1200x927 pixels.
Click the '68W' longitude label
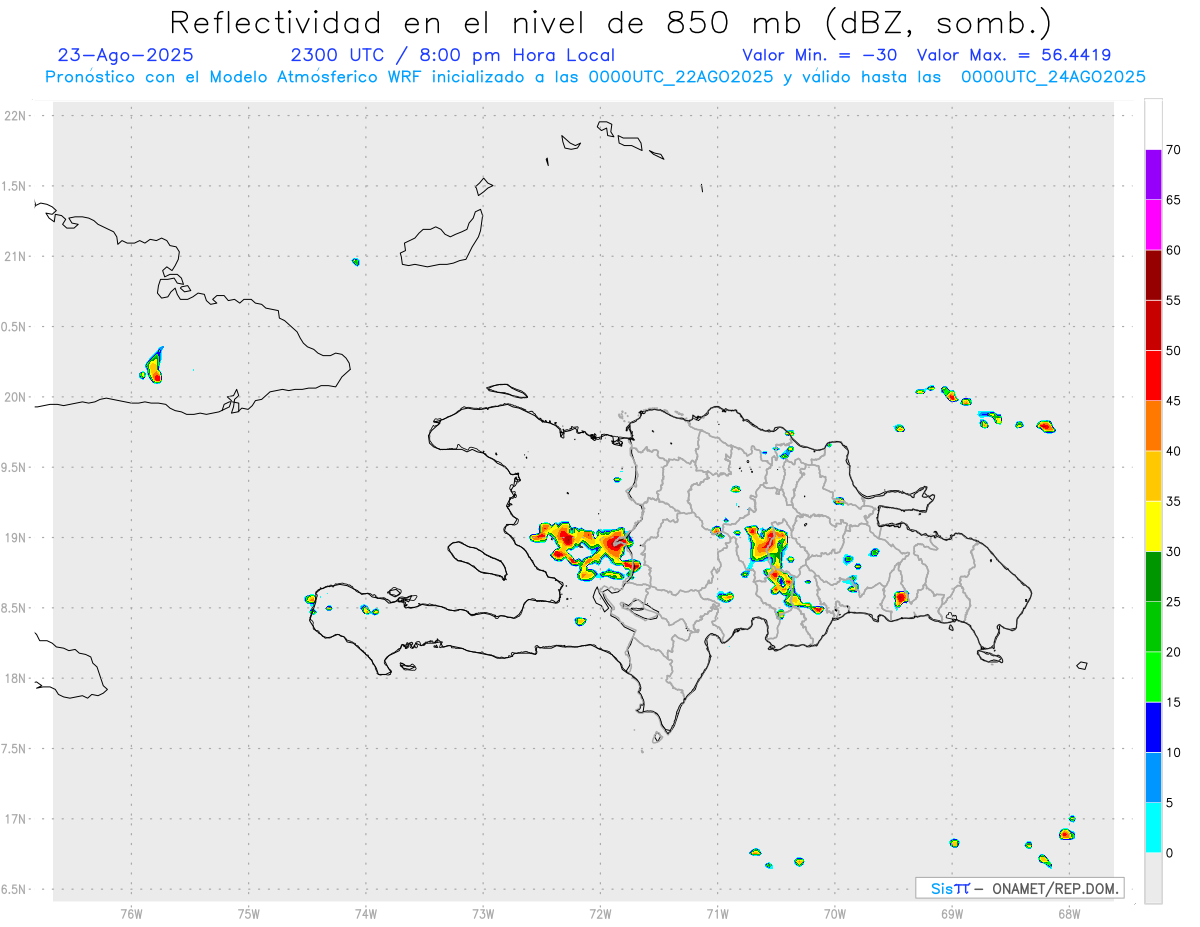click(1069, 914)
